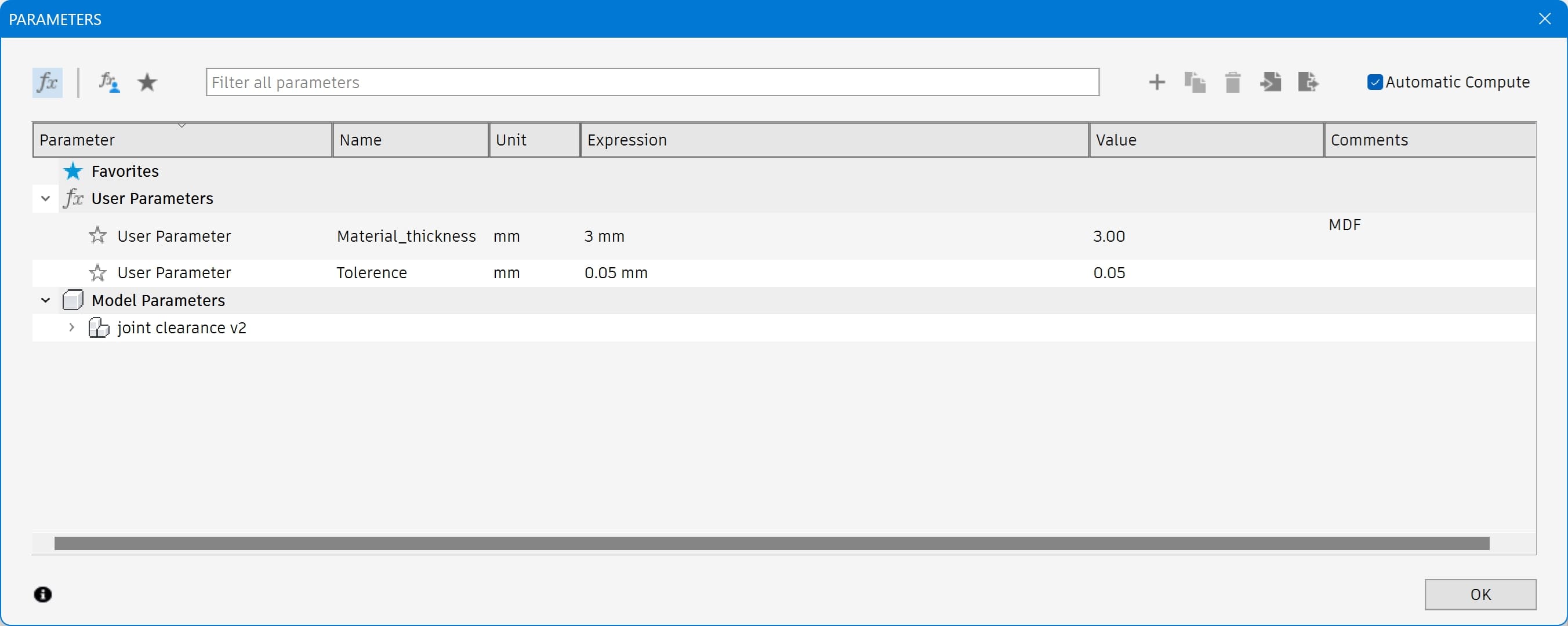Collapse the User Parameters group
The height and width of the screenshot is (626, 1568).
[46, 198]
